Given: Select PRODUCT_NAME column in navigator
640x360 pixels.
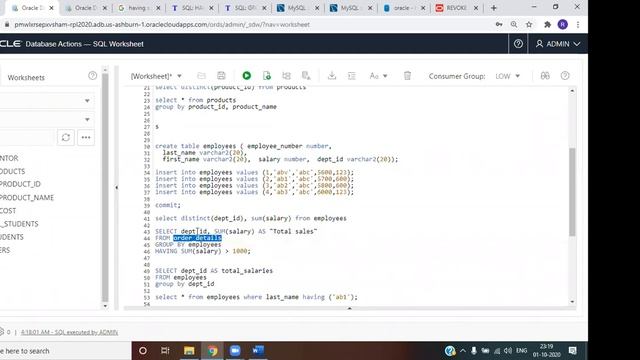Looking at the screenshot, I should 27,198.
